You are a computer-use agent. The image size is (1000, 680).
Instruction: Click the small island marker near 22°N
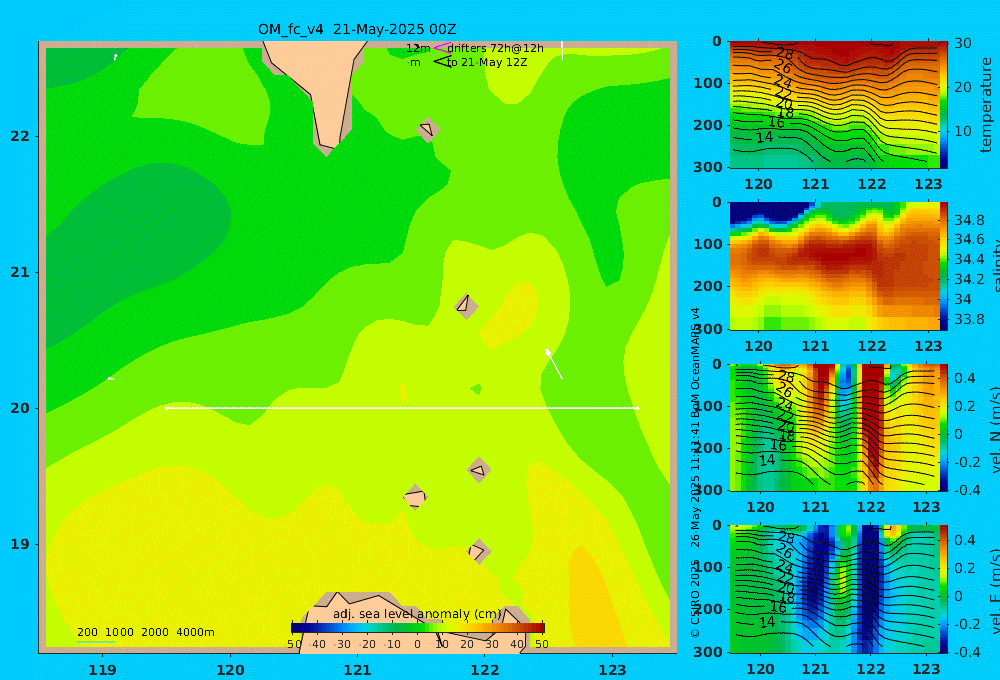tap(428, 129)
